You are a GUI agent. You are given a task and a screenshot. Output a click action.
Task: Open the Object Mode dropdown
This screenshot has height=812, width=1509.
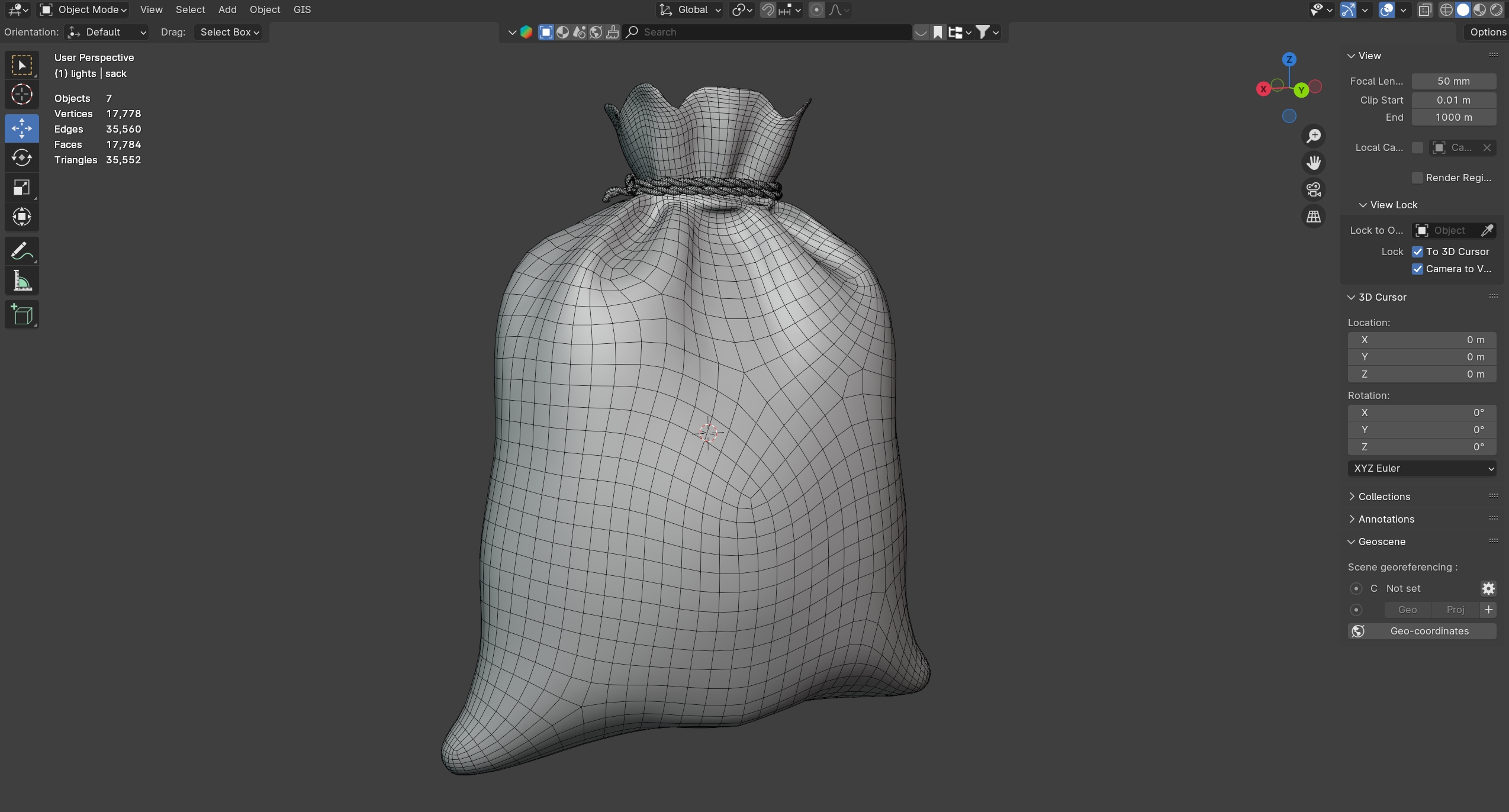pyautogui.click(x=83, y=9)
